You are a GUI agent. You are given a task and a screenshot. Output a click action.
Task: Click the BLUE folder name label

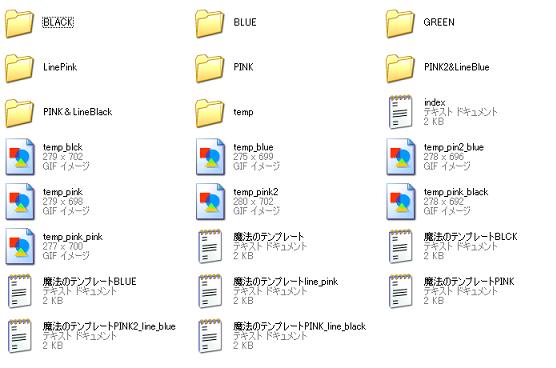pos(245,22)
